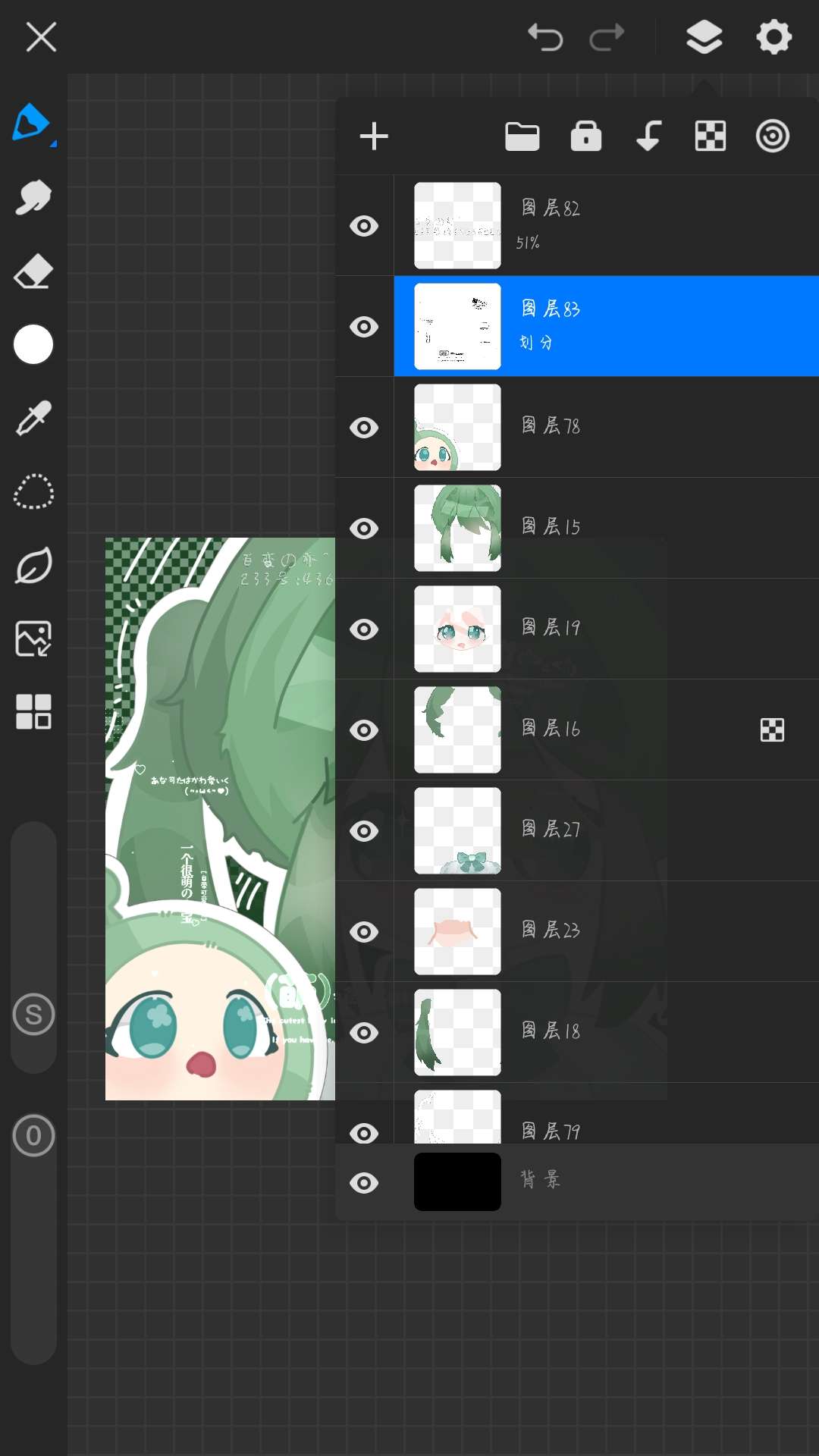Screen dimensions: 819x1456
Task: Click 图层27 bow thumbnail
Action: (457, 831)
